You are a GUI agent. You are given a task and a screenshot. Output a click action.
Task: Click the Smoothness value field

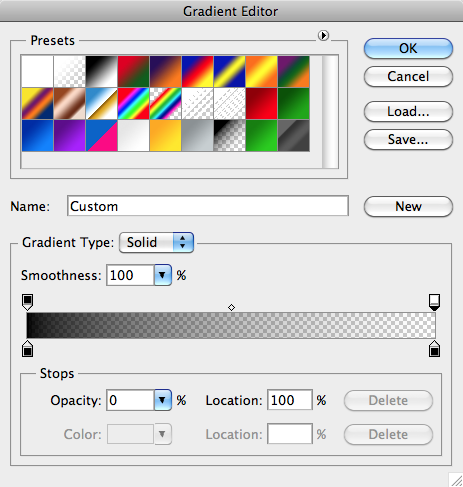pos(130,275)
